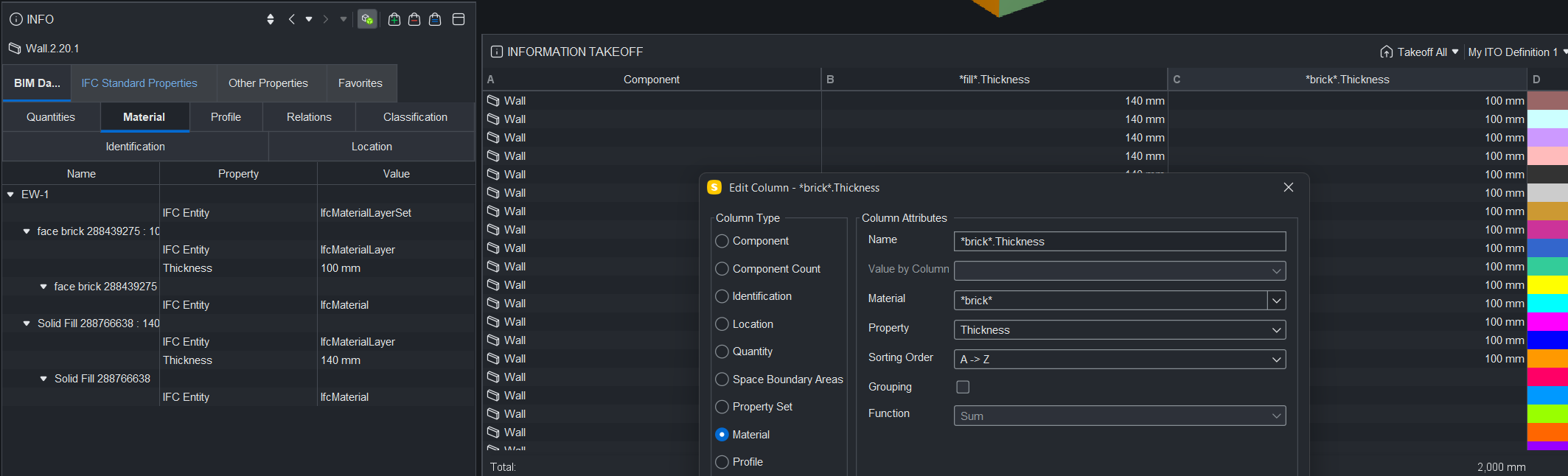1568x476 pixels.
Task: Collapse the Solid Fill 288766638 : 140 node
Action: pos(27,323)
